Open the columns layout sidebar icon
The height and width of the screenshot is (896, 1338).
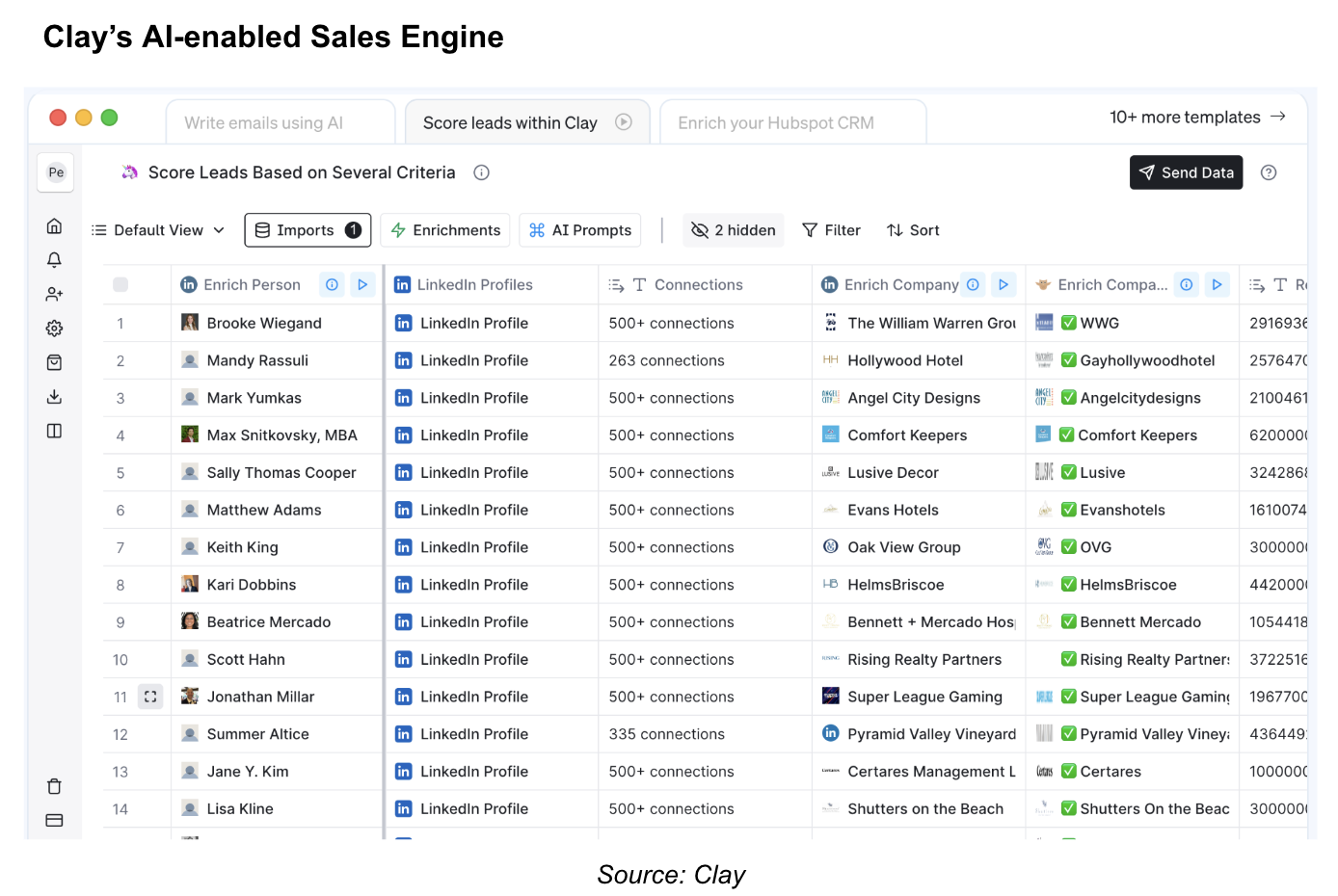(55, 431)
